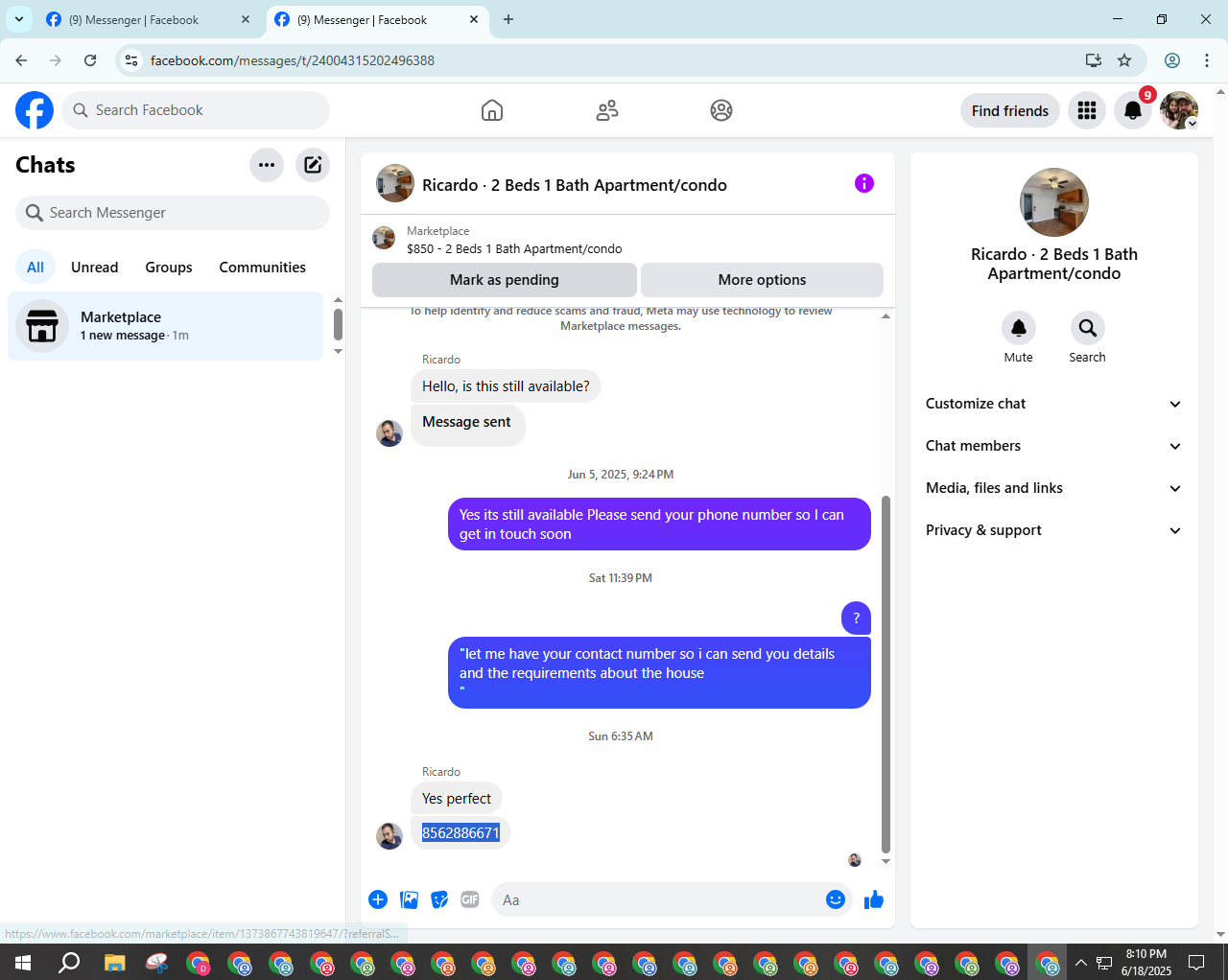Open Chrome profile icon in toolbar

1172,60
